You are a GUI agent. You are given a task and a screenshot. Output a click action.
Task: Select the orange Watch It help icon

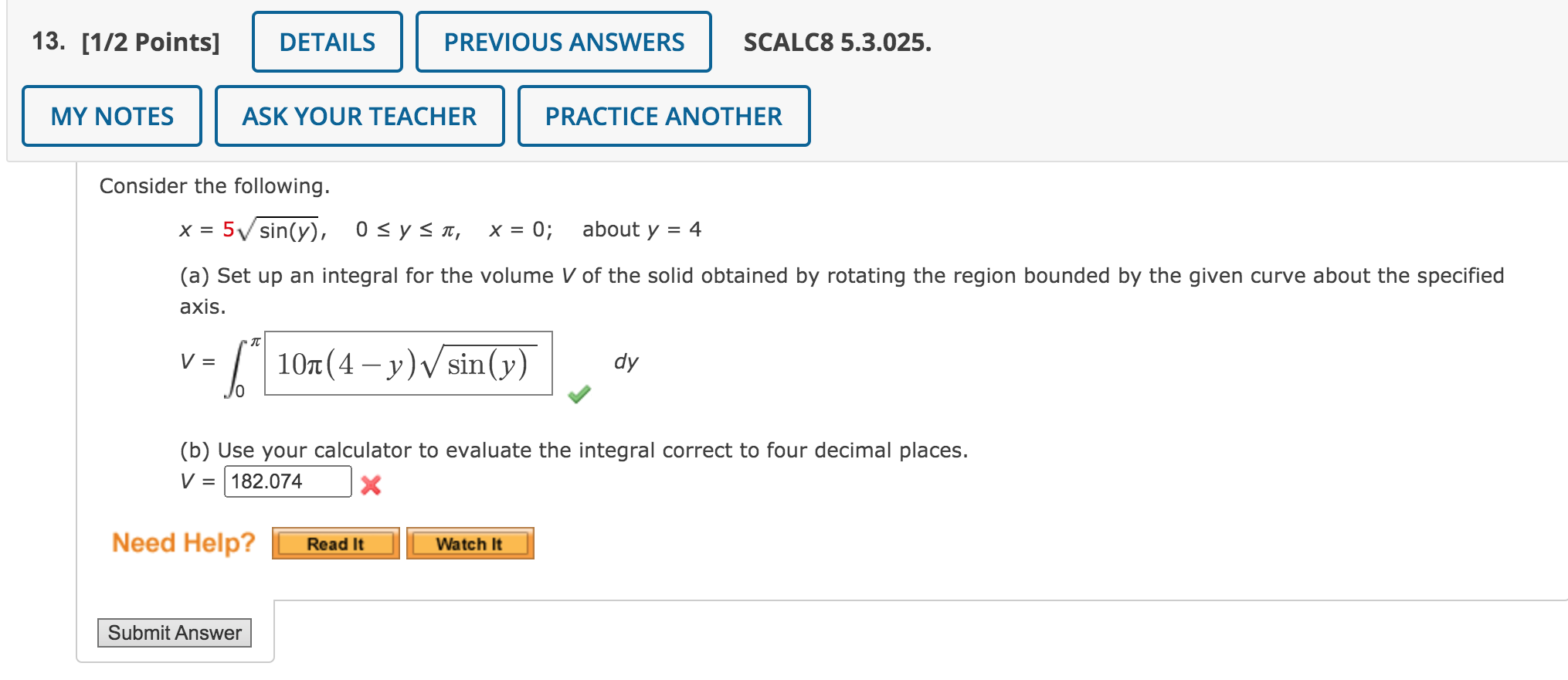(469, 543)
